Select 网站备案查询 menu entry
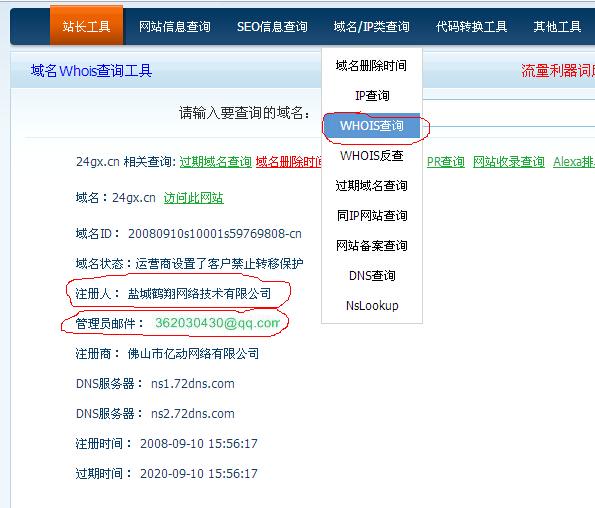This screenshot has width=595, height=508. click(371, 245)
